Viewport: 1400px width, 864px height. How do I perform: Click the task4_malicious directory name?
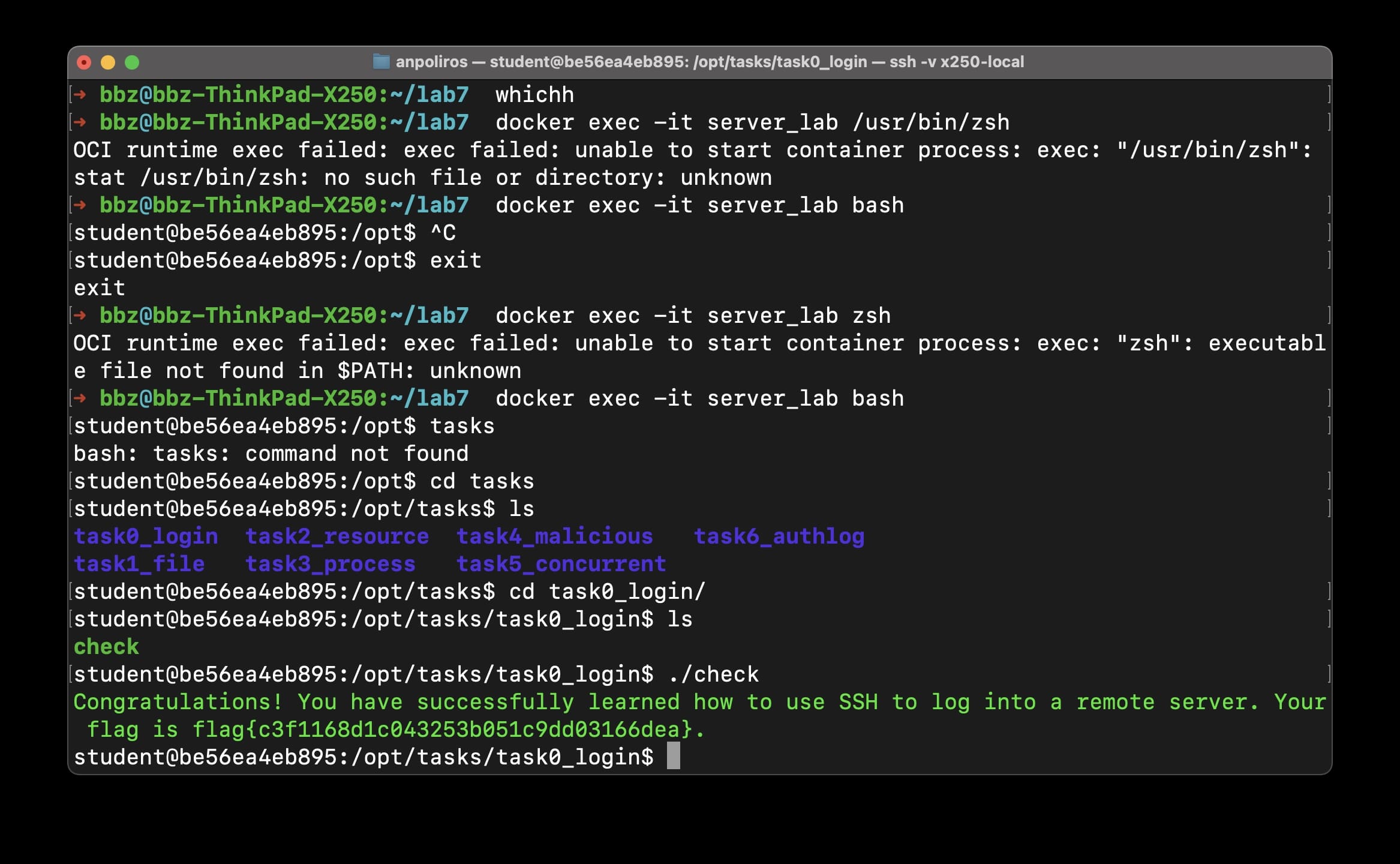click(x=554, y=536)
